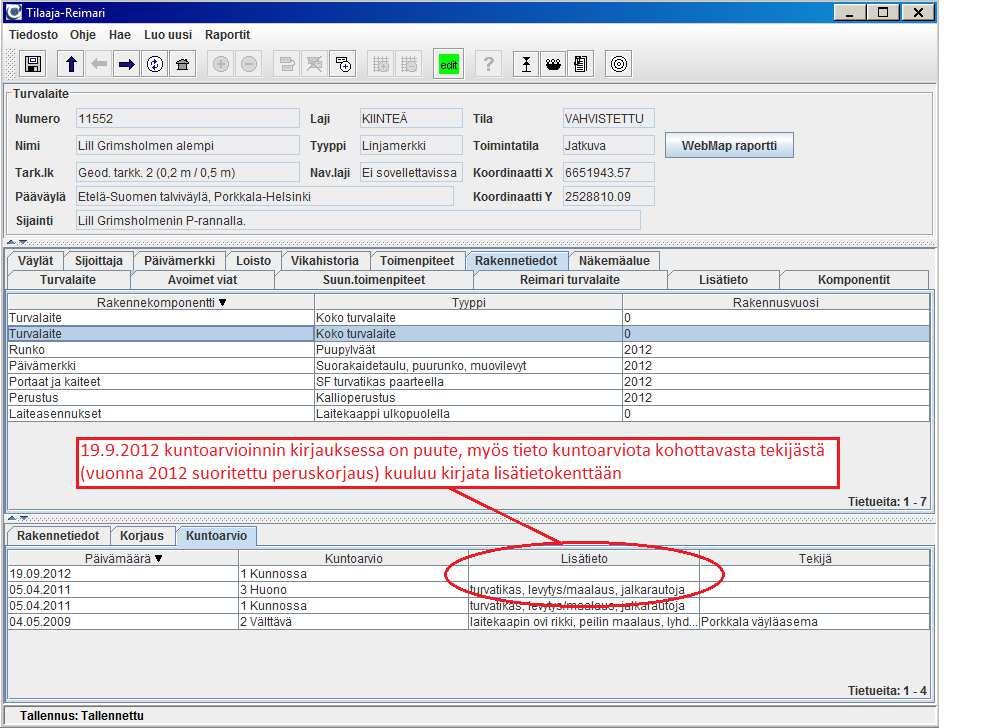Select the Turvalaite tab in second row
The height and width of the screenshot is (728, 1008).
(x=68, y=280)
